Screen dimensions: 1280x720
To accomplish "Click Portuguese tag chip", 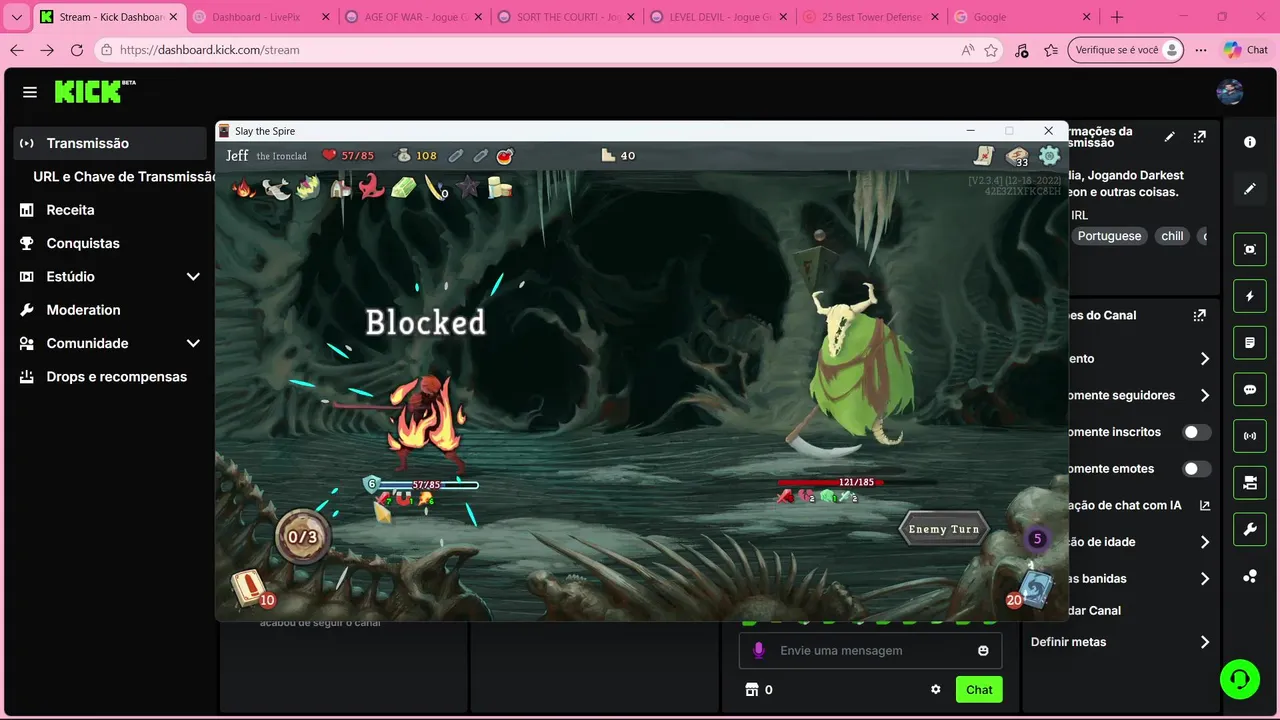I will 1109,236.
